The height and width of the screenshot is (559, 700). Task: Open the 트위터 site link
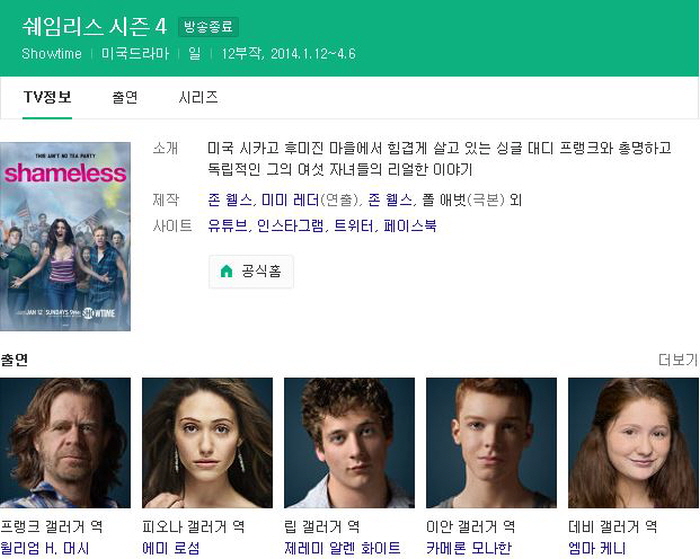click(354, 225)
